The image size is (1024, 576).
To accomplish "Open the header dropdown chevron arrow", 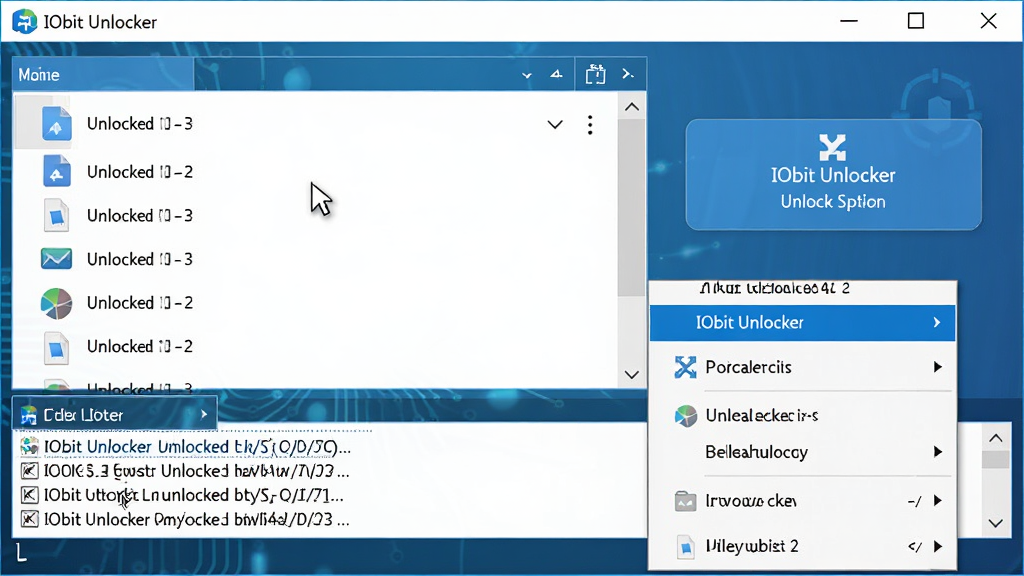I will [526, 75].
